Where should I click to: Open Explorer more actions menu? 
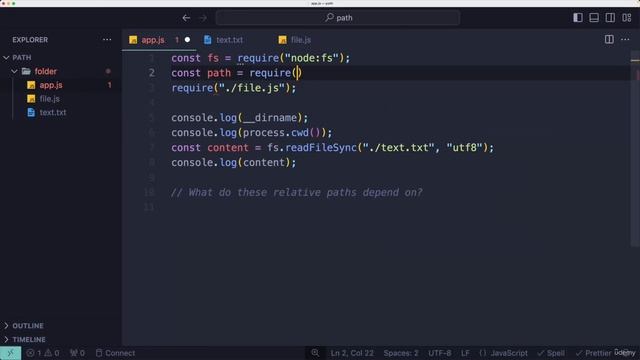point(107,40)
